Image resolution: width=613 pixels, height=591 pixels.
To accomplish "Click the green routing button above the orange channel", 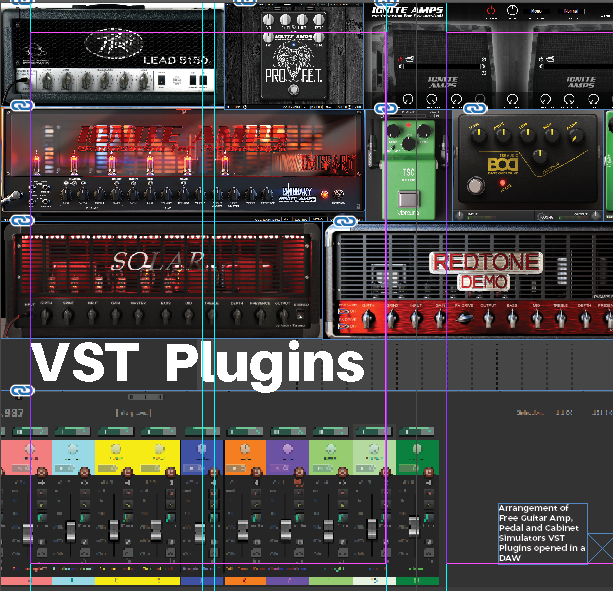I will tap(244, 431).
